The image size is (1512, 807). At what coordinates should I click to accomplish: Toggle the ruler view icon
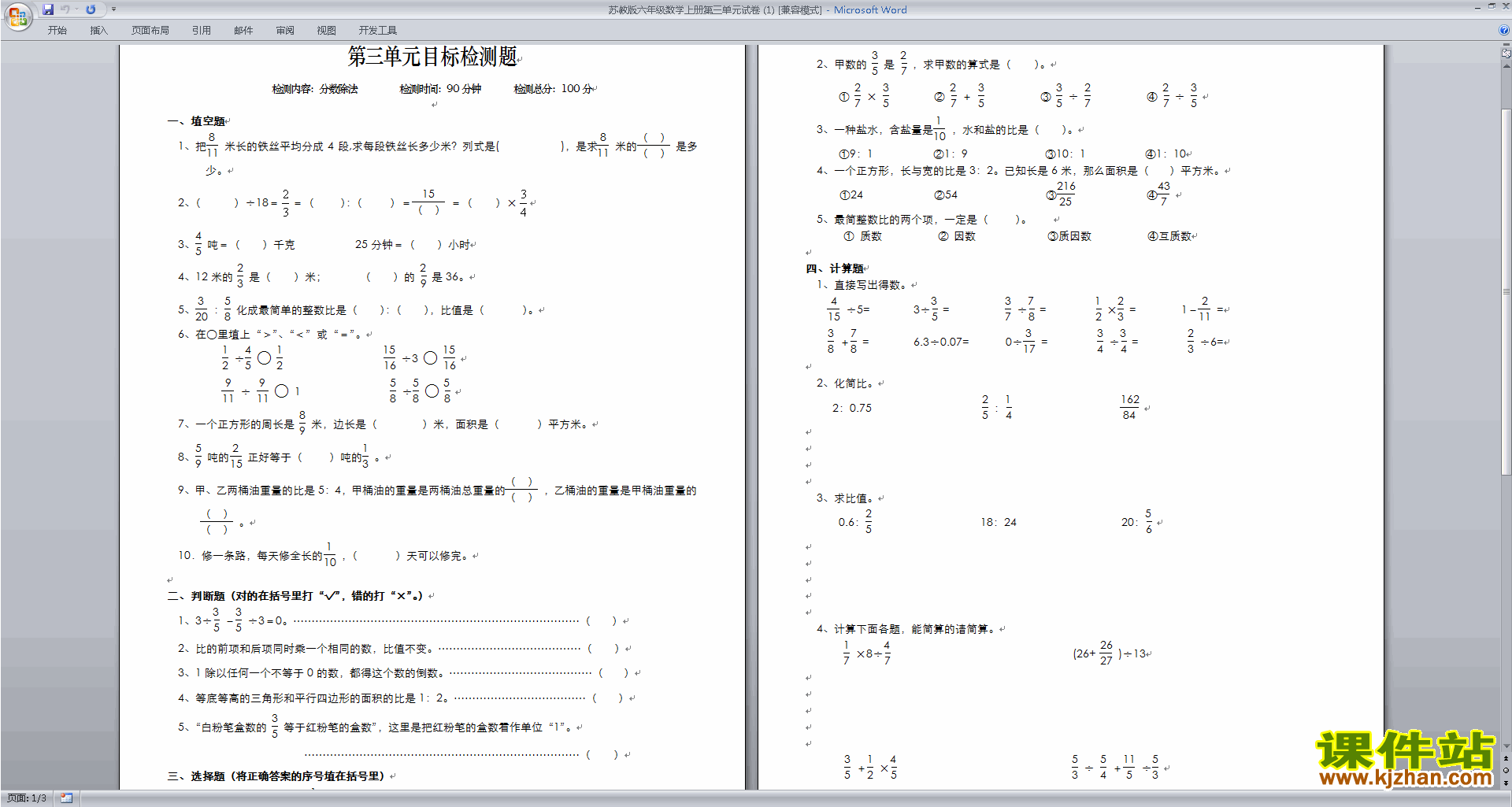coord(1506,54)
